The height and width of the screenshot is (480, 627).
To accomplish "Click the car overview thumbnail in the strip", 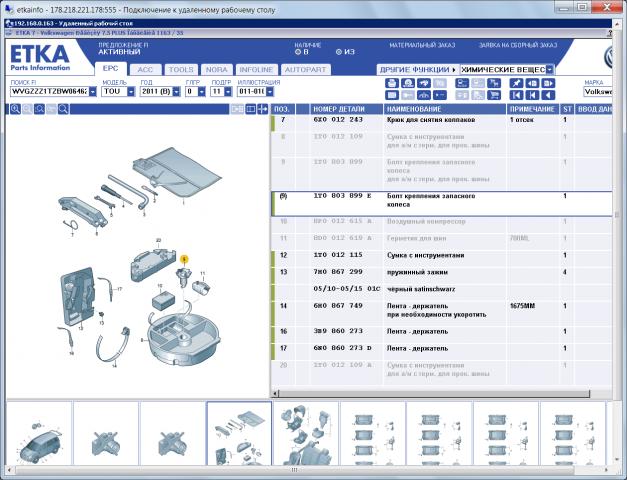I will click(x=39, y=434).
